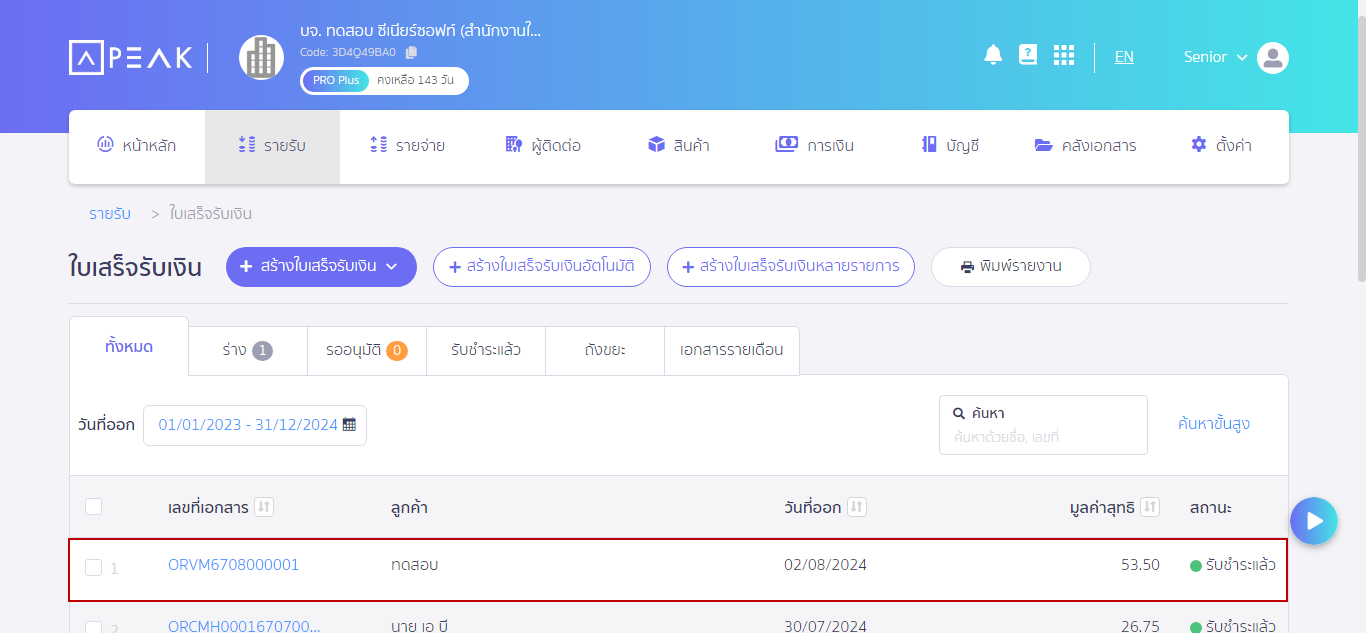Open notifications bell
This screenshot has height=633, width=1366.
click(993, 55)
